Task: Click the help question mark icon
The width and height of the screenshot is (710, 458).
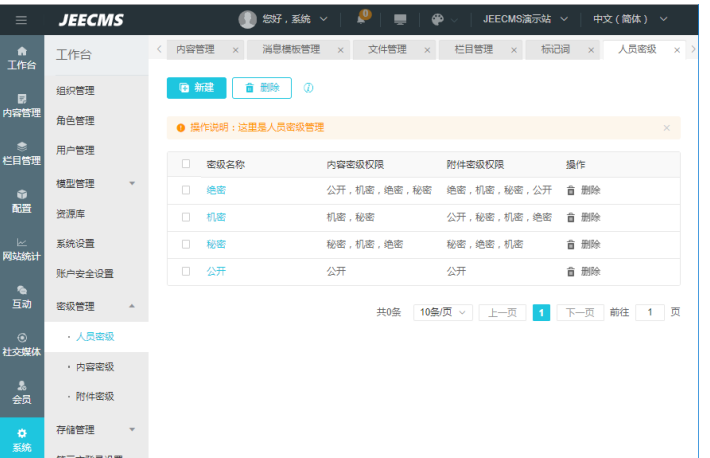Action: 309,88
